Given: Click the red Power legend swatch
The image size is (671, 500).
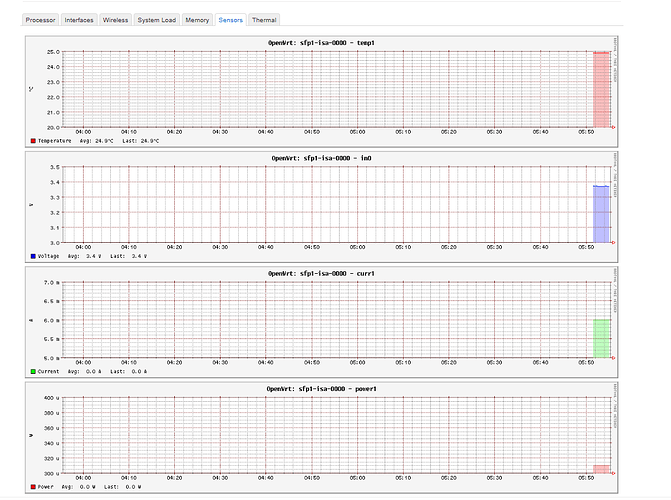Looking at the screenshot, I should pyautogui.click(x=34, y=488).
